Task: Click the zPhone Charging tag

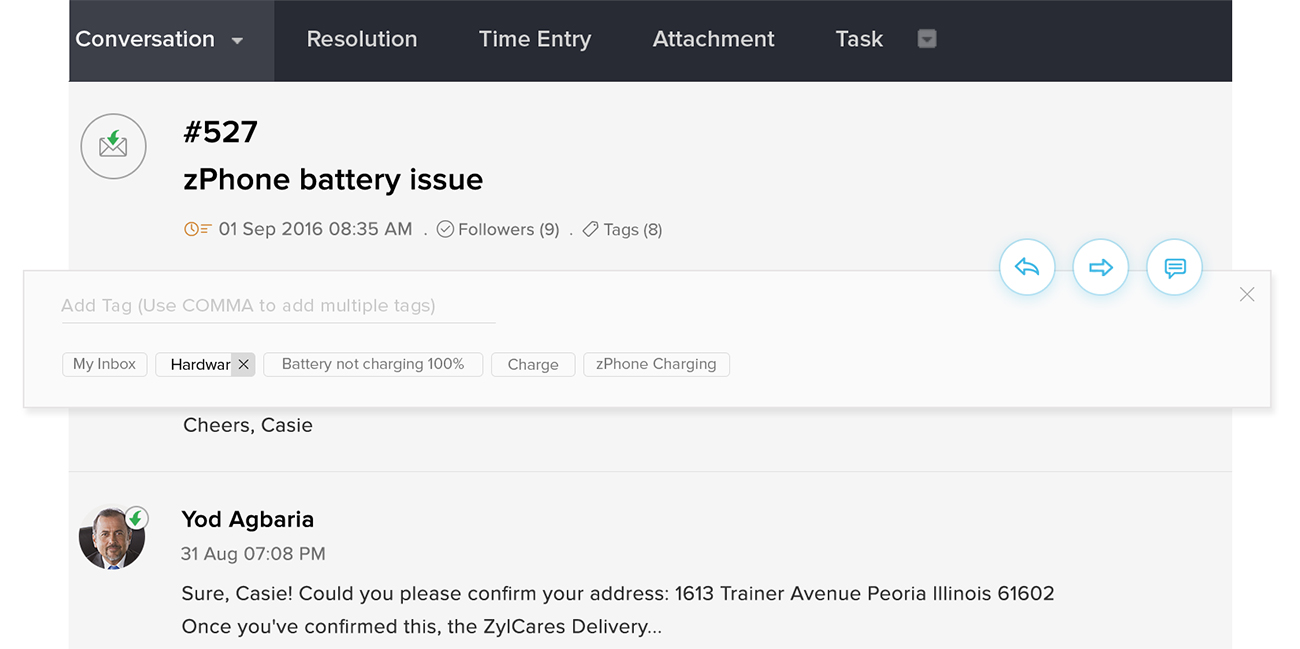Action: (656, 364)
